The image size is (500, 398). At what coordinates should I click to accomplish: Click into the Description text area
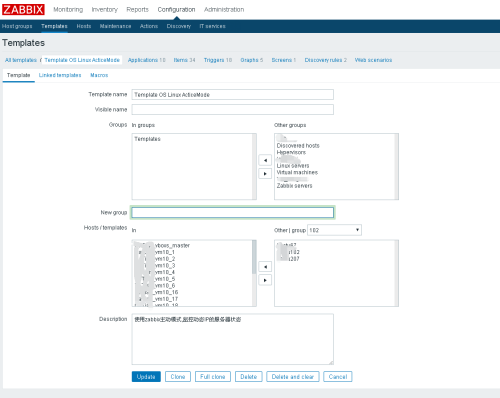point(233,339)
